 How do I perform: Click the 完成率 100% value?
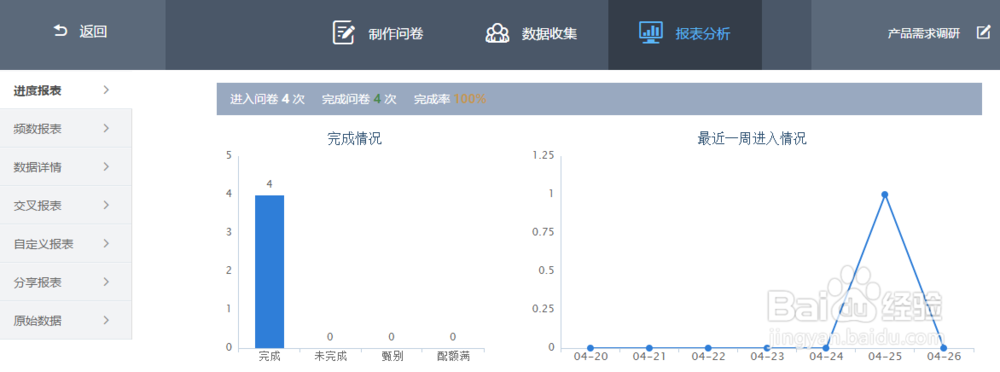[x=450, y=100]
